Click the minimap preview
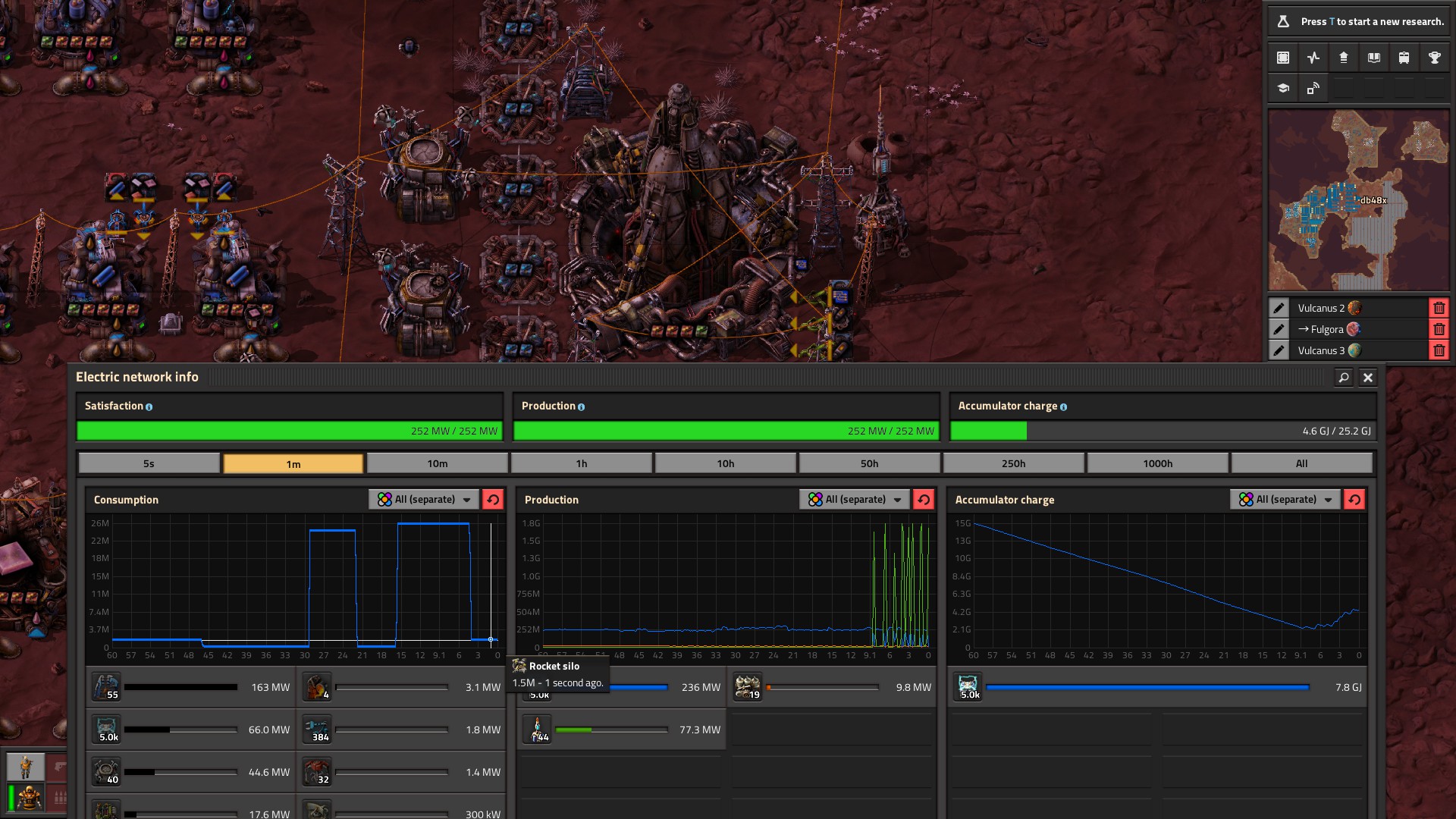This screenshot has height=819, width=1456. coord(1358,200)
